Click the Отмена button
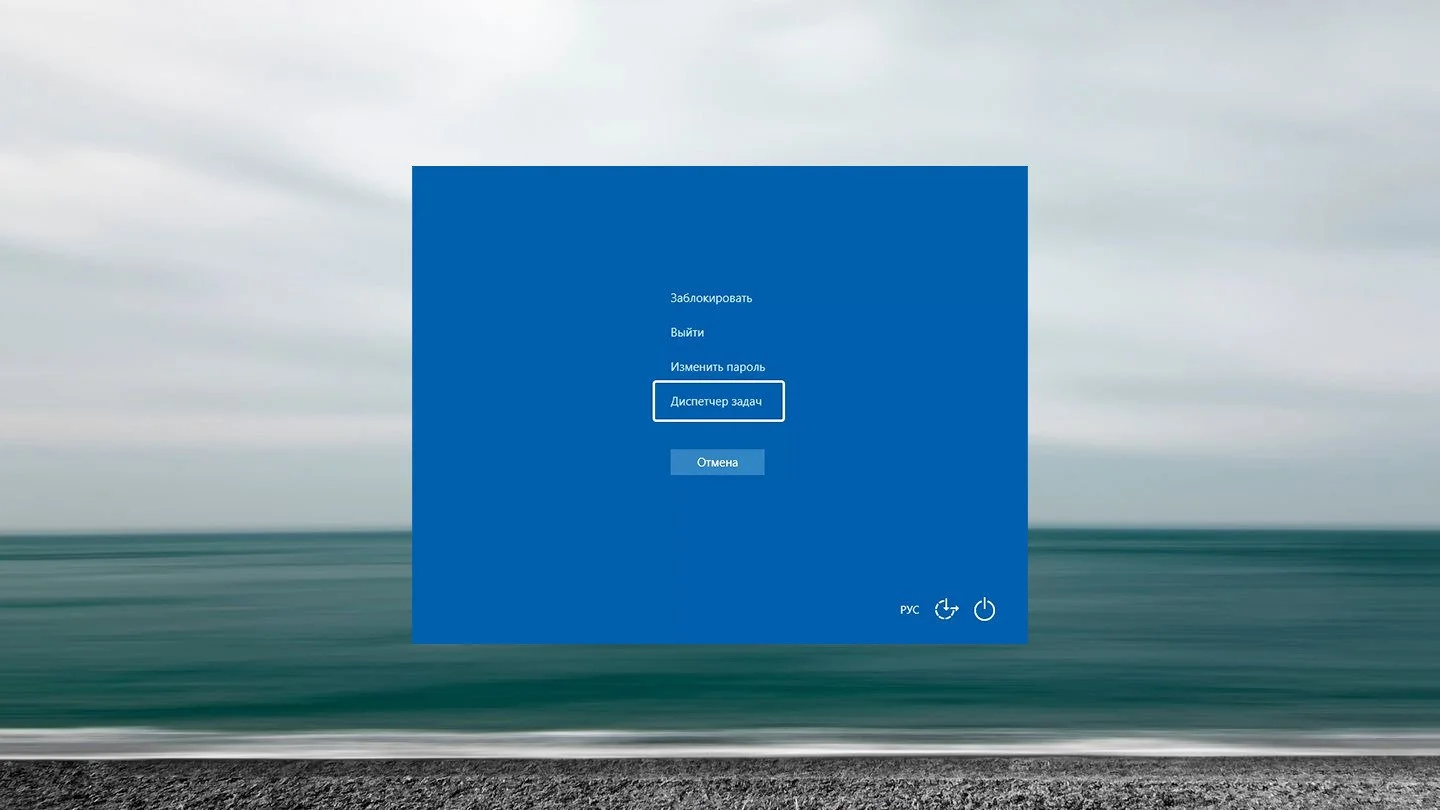1440x810 pixels. pyautogui.click(x=717, y=462)
